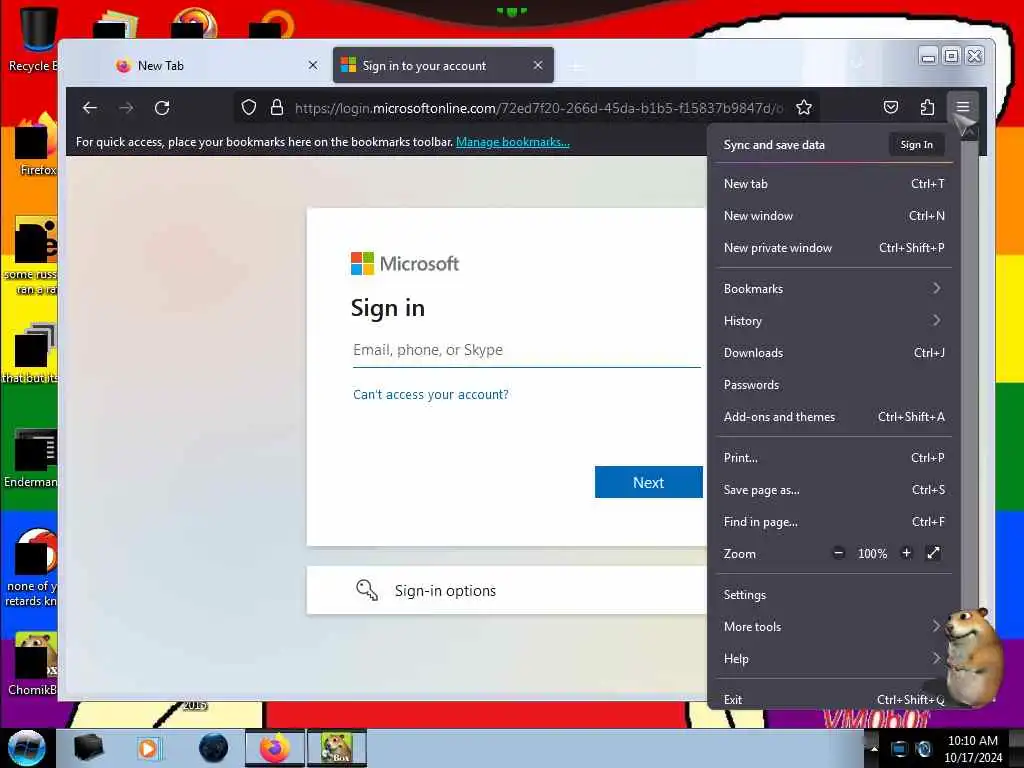Expand the History submenu
This screenshot has height=768, width=1024.
[834, 321]
